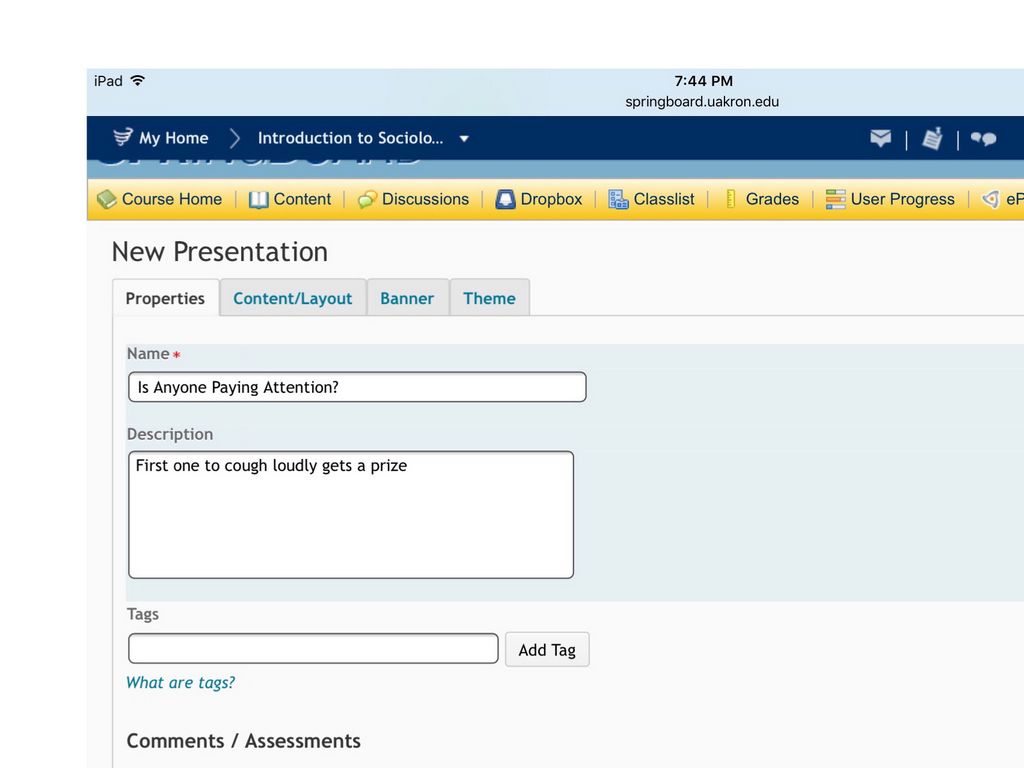The image size is (1024, 768).
Task: Open the Content book icon
Action: 259,199
